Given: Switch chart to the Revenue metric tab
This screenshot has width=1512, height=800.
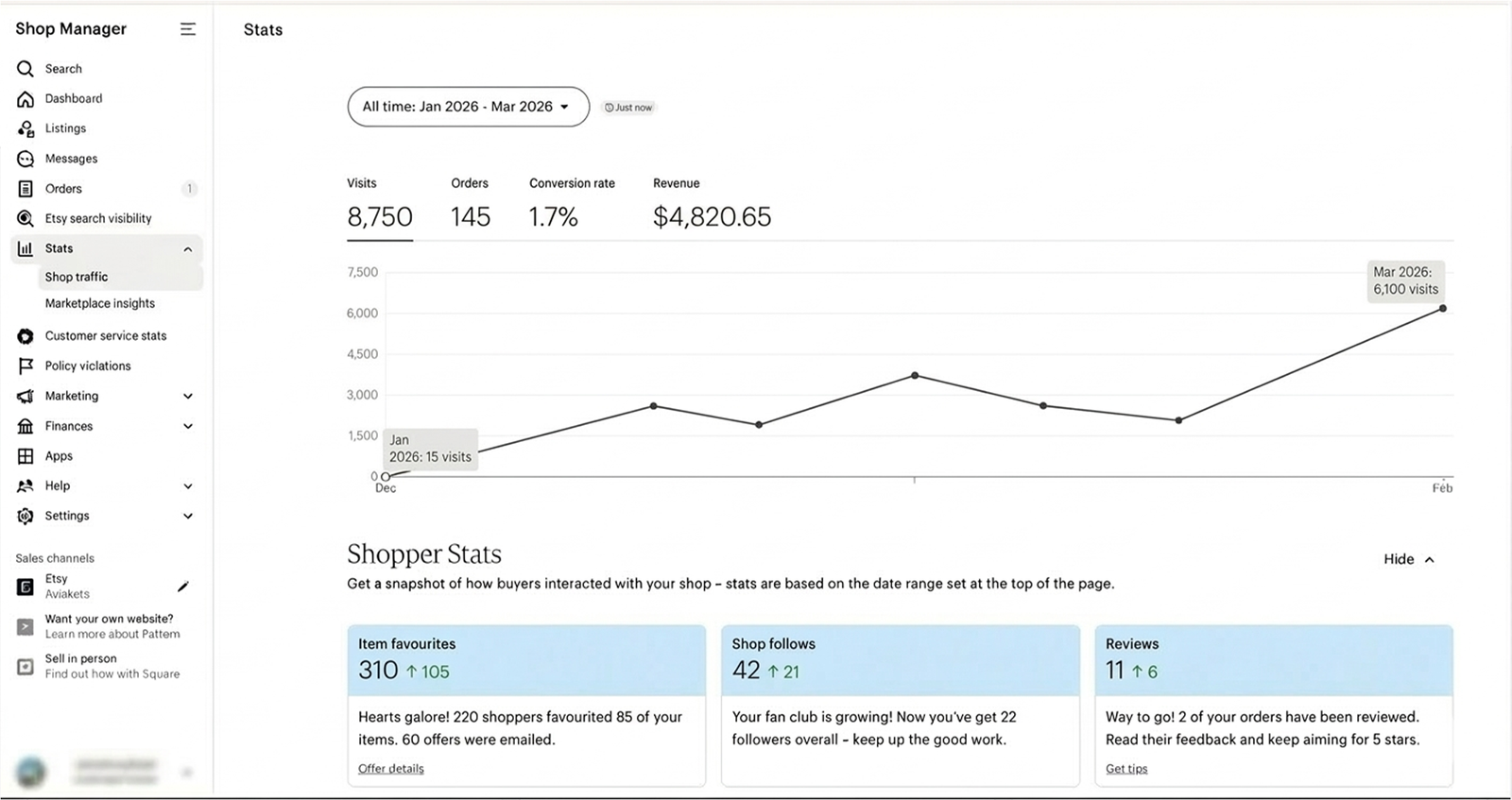Looking at the screenshot, I should click(x=712, y=205).
